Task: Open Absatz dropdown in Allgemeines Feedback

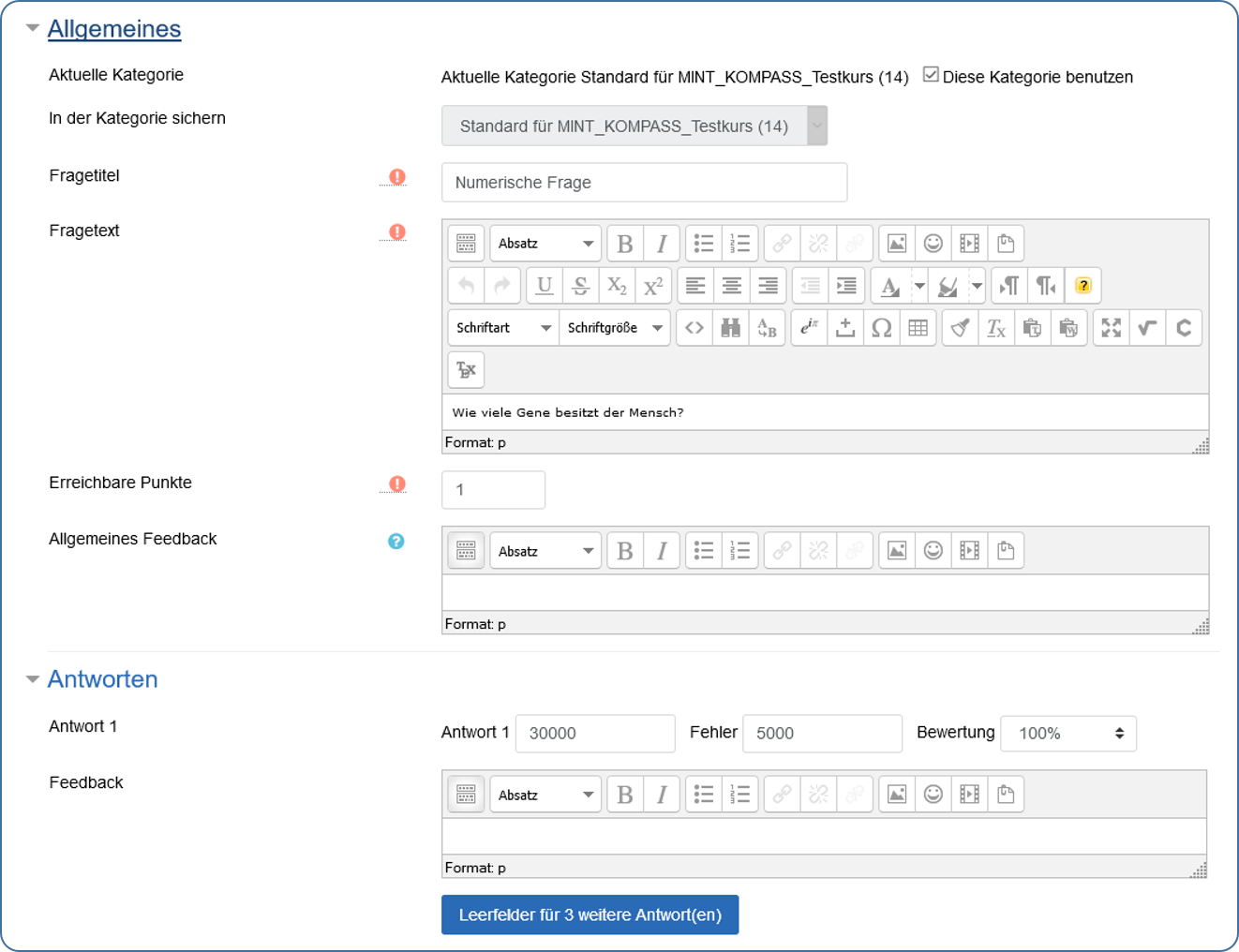Action: click(545, 551)
